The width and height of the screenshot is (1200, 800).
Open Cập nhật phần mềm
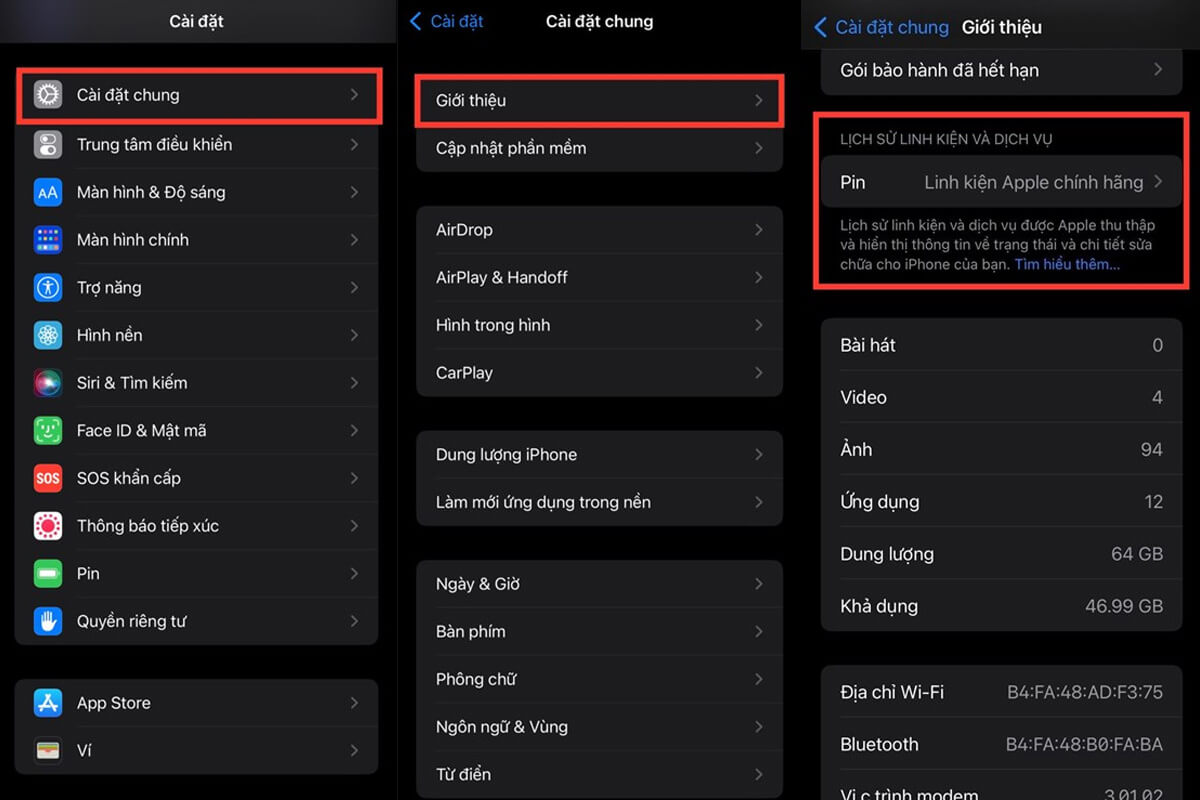[x=599, y=148]
